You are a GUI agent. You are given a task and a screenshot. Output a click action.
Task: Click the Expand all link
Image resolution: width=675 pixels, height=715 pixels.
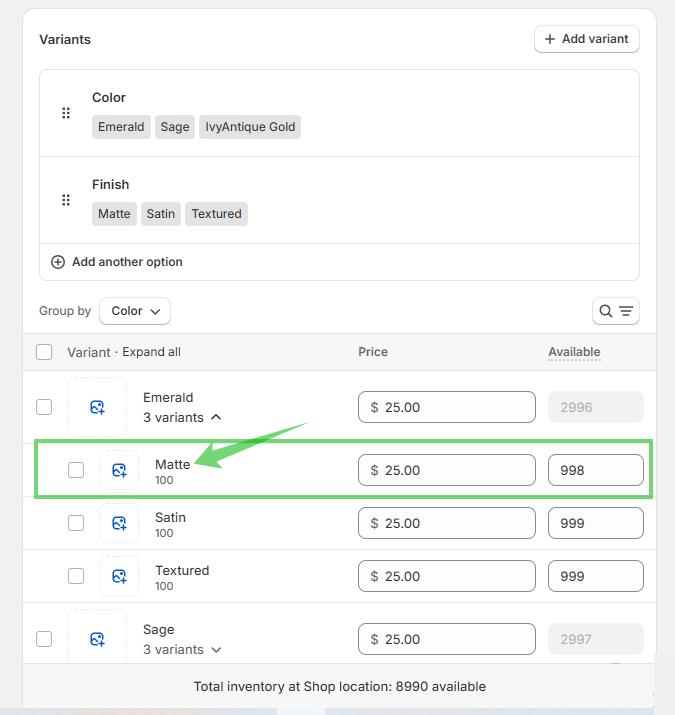(x=151, y=352)
